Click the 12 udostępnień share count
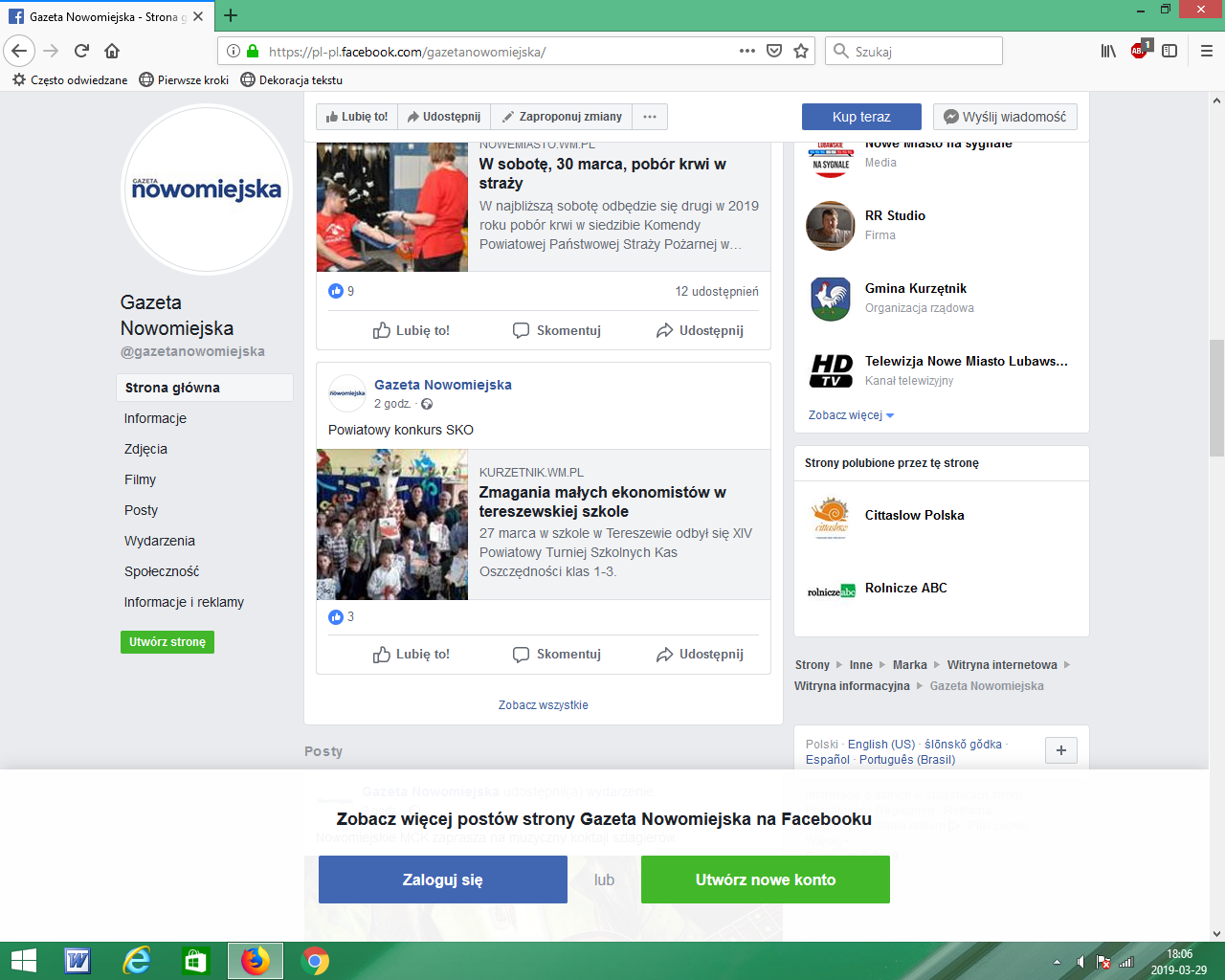Viewport: 1225px width, 980px height. pos(717,291)
